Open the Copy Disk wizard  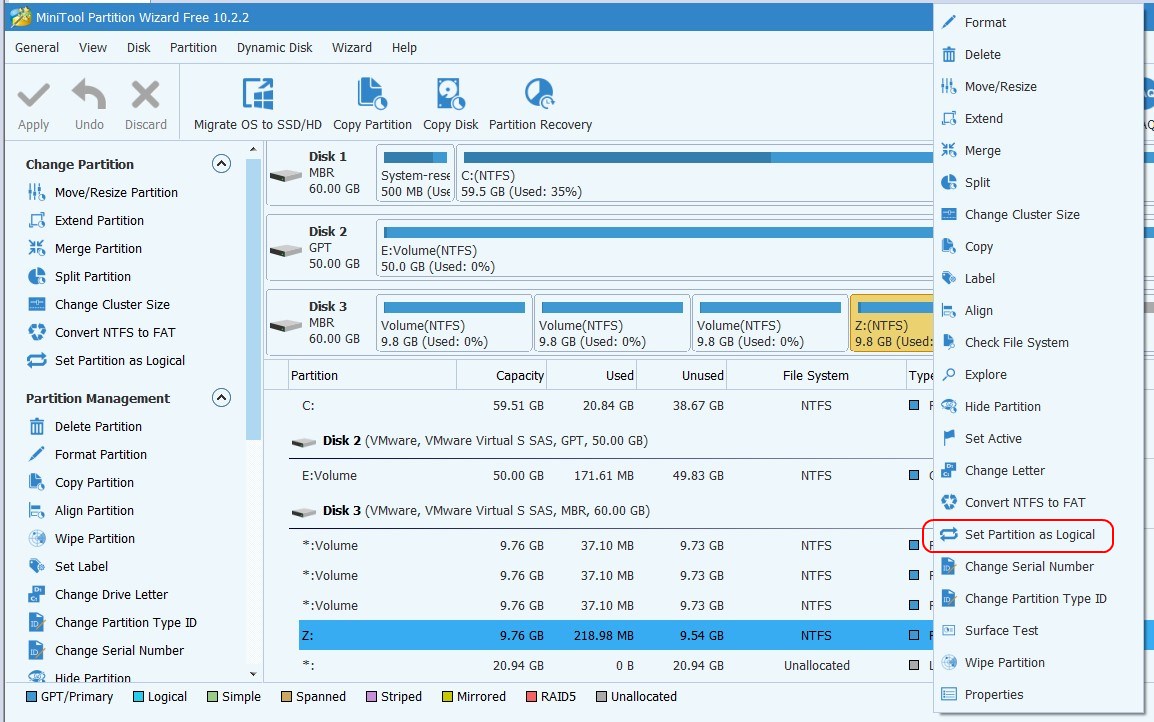[x=450, y=105]
